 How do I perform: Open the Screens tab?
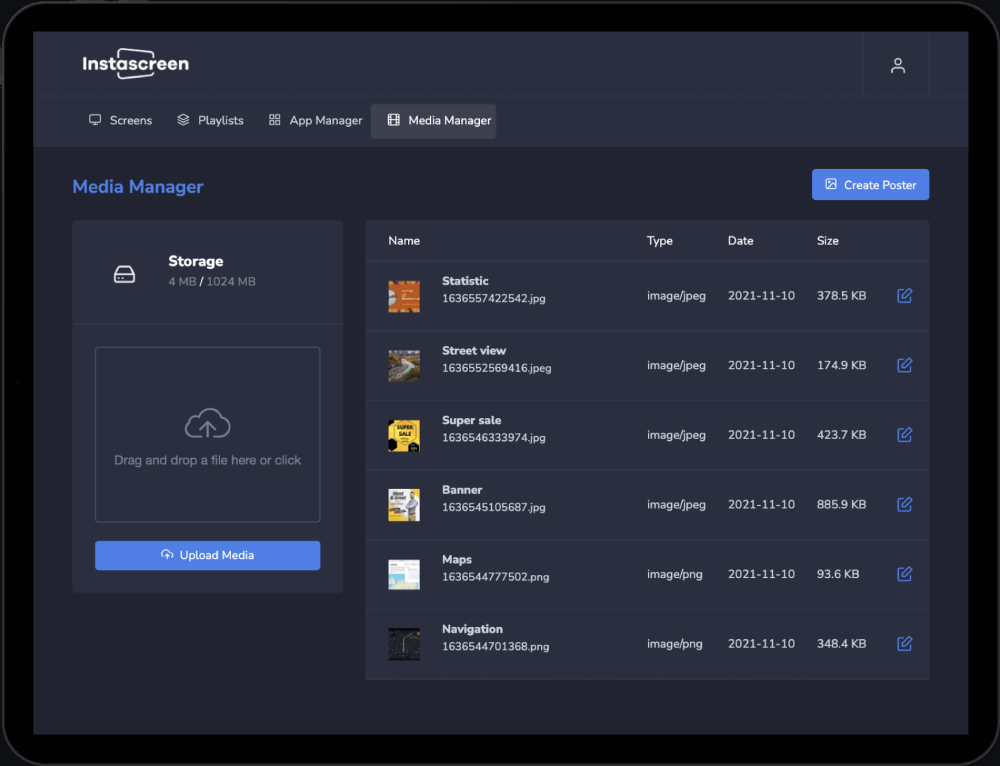pyautogui.click(x=120, y=121)
